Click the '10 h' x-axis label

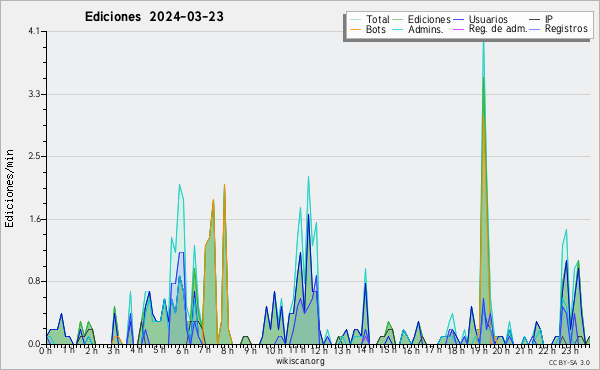274,350
